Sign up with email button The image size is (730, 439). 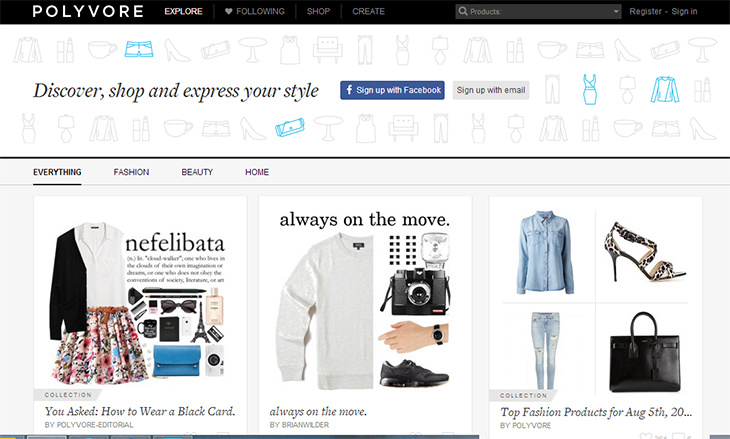(491, 90)
